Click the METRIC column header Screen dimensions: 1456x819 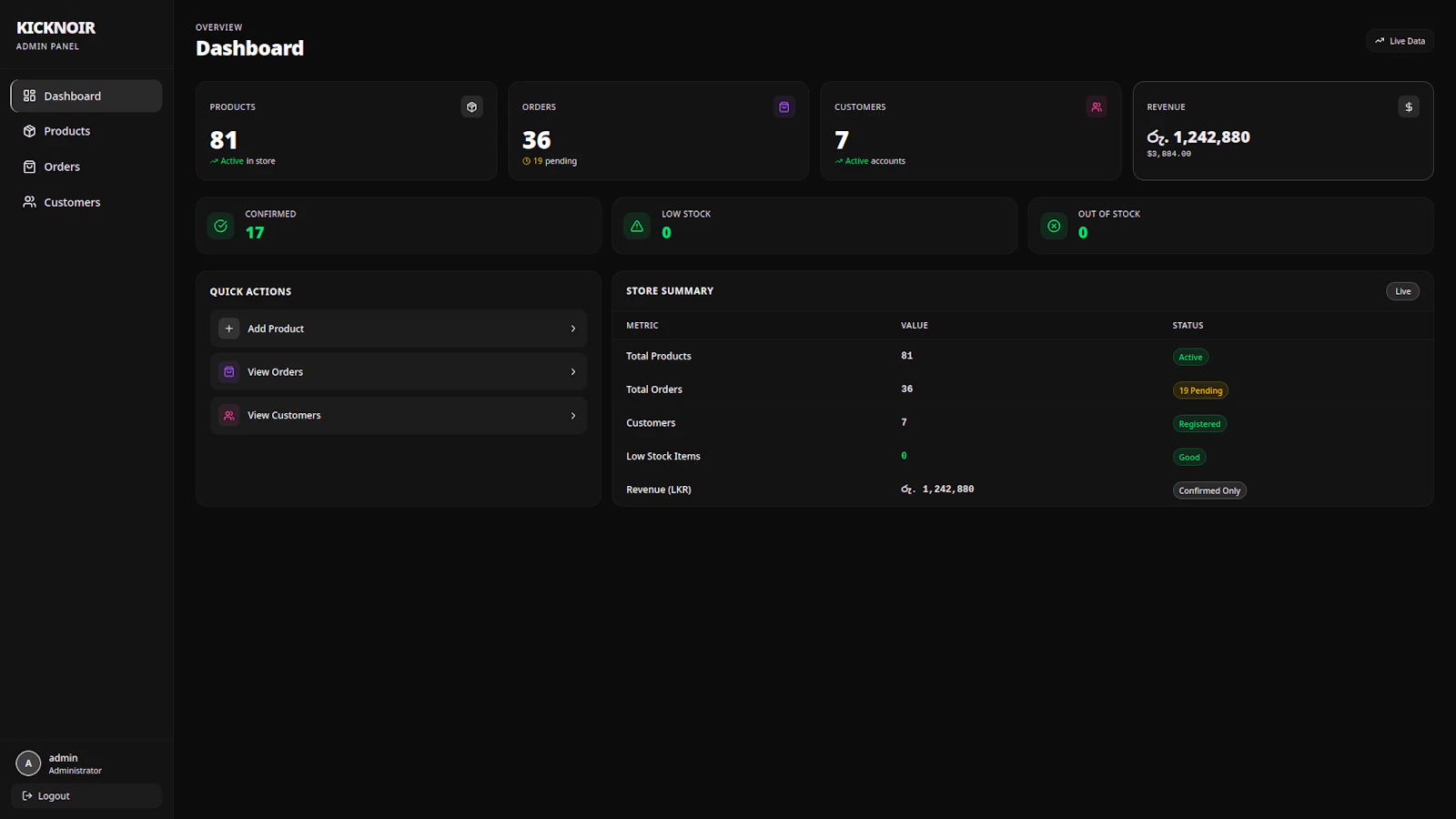pyautogui.click(x=642, y=326)
